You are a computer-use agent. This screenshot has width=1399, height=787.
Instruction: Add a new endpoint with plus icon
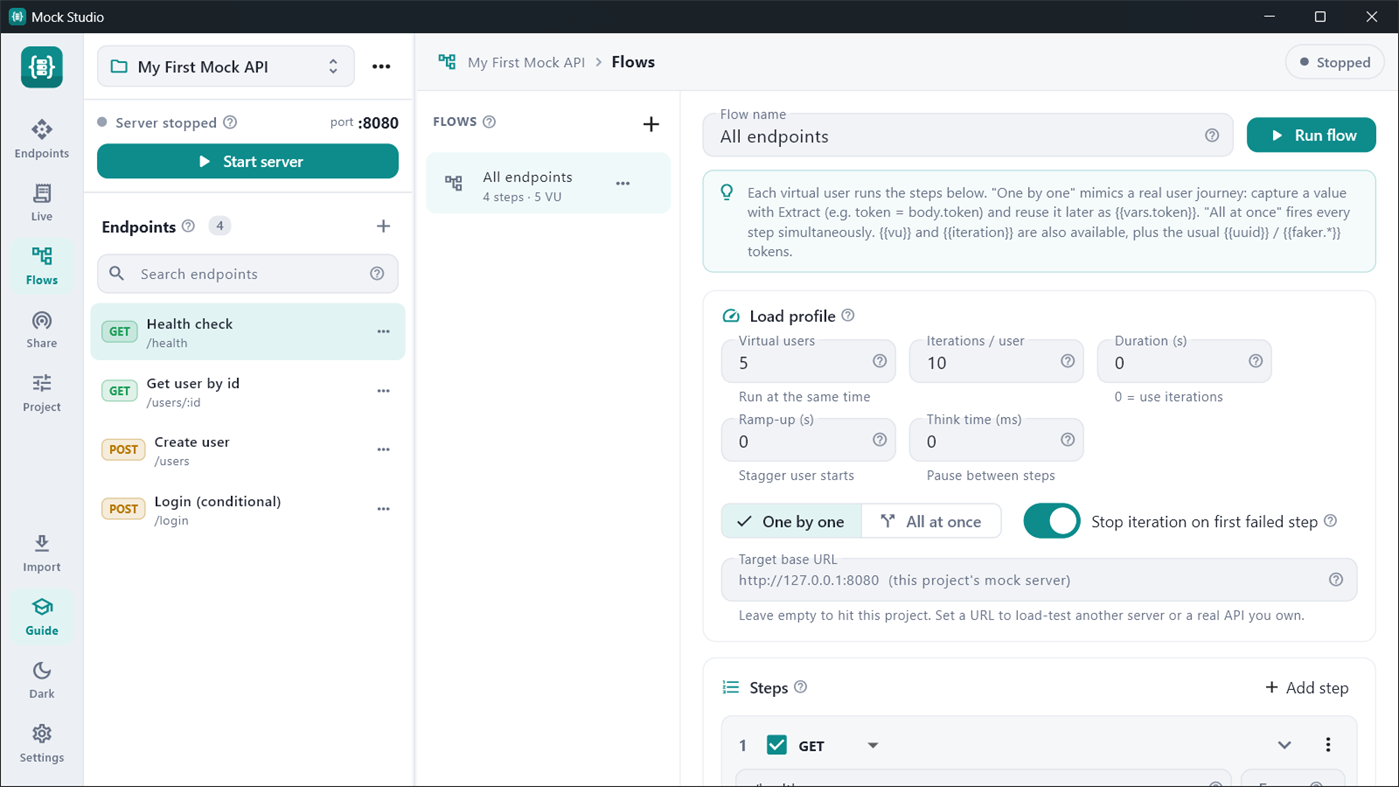point(383,226)
